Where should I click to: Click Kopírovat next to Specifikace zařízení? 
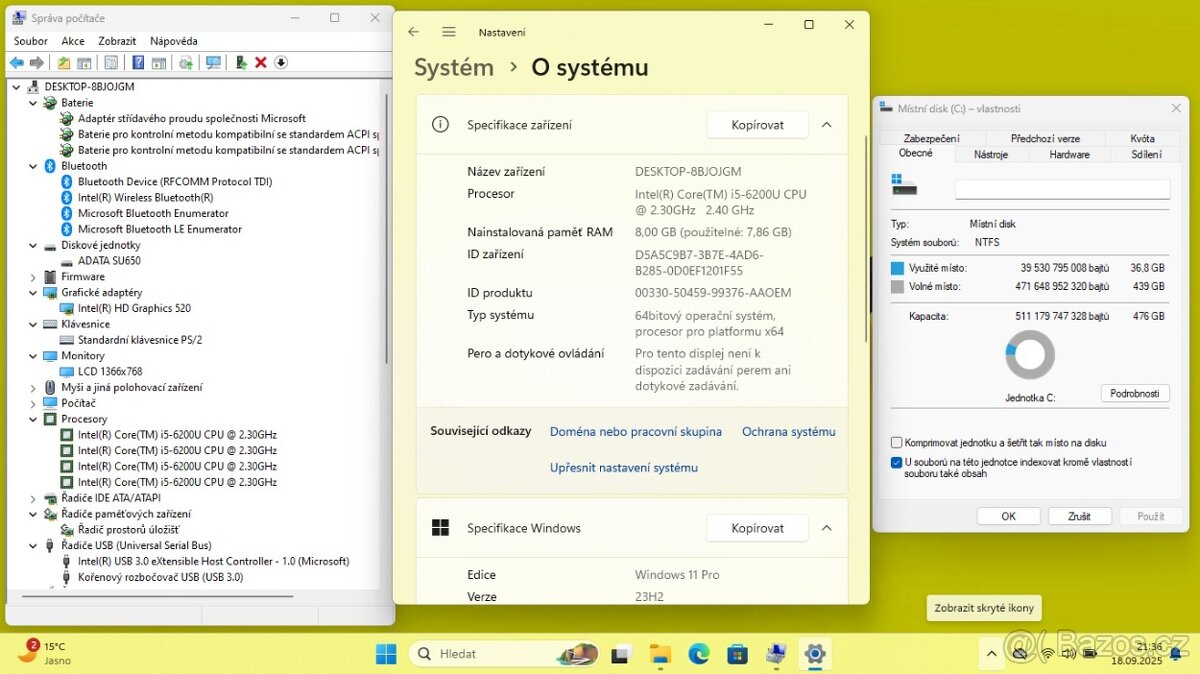point(757,125)
